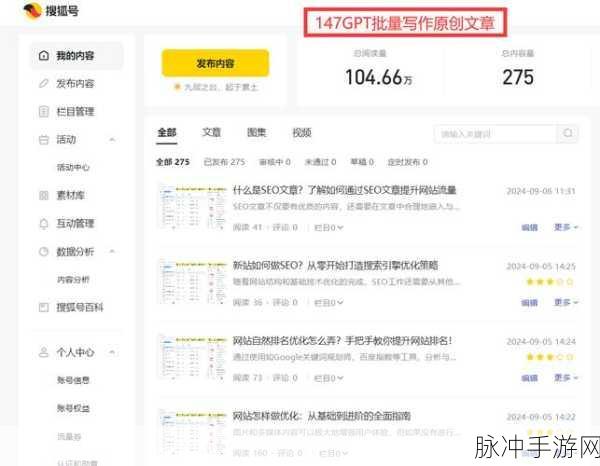Click the star rating of 新站如何做SEO article
Image resolution: width=600 pixels, height=466 pixels.
pyautogui.click(x=549, y=282)
